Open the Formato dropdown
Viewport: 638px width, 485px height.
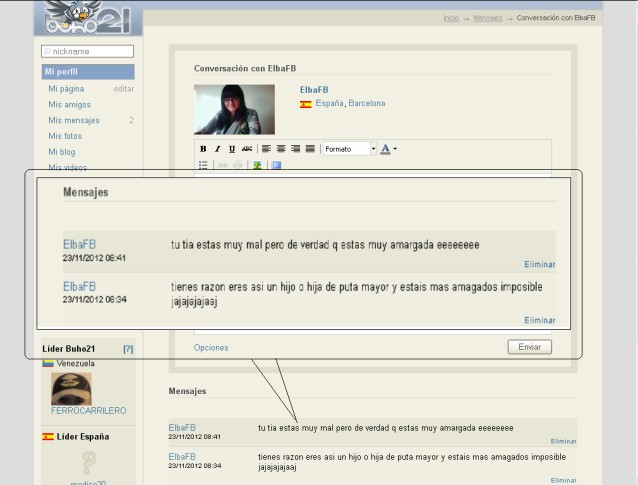349,149
